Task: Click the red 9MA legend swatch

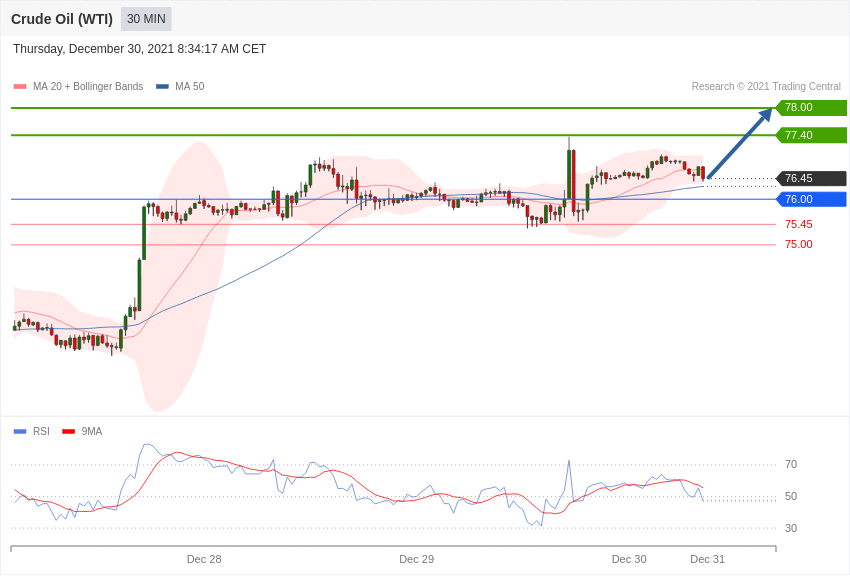Action: click(x=68, y=431)
